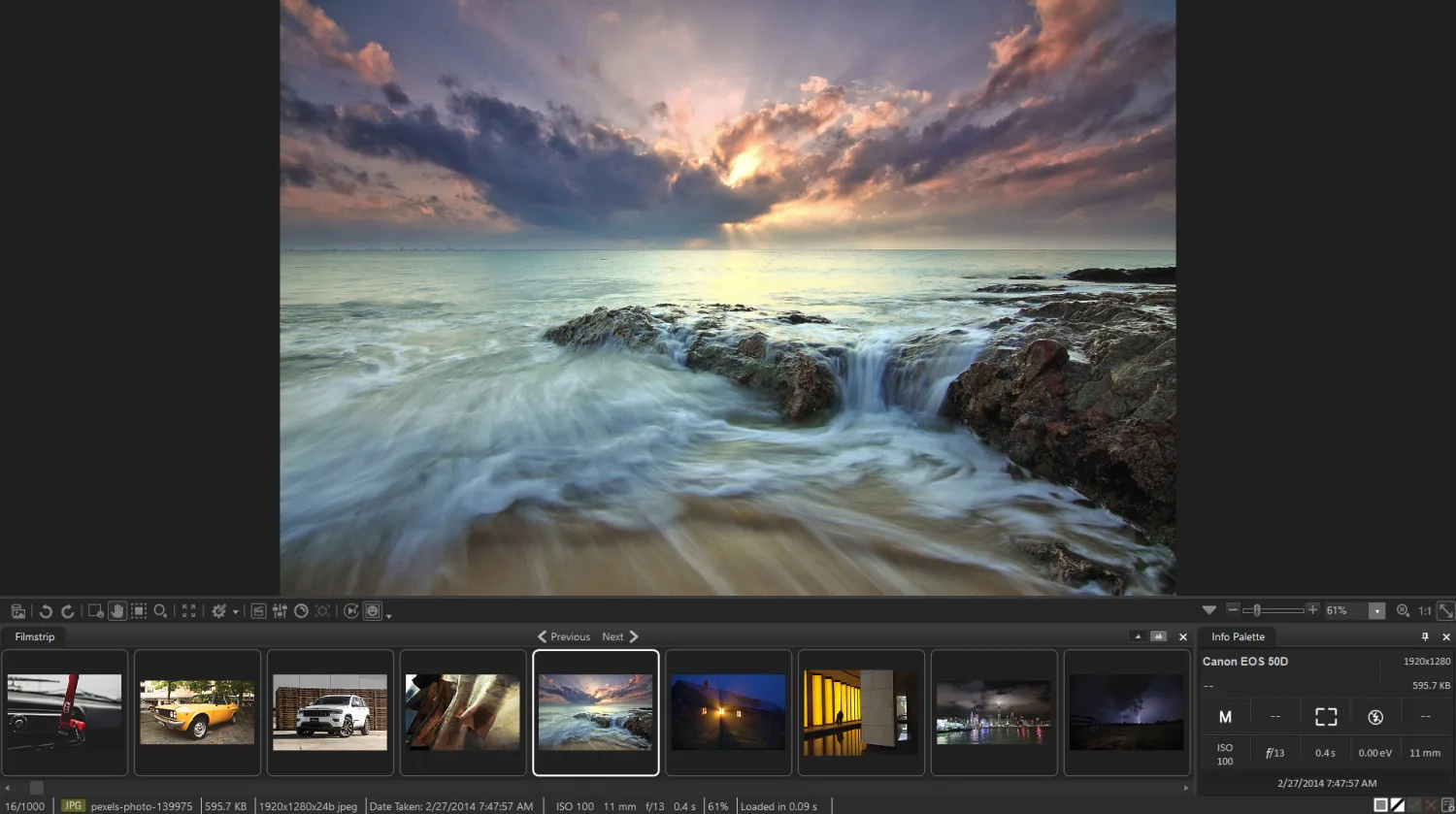Select the Filmstrip tab
This screenshot has width=1456, height=814.
tap(35, 636)
